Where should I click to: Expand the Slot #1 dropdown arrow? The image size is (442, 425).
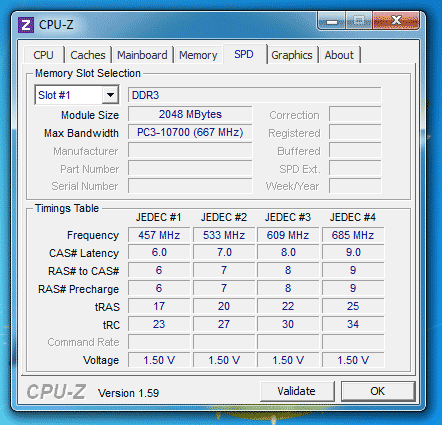coord(110,95)
